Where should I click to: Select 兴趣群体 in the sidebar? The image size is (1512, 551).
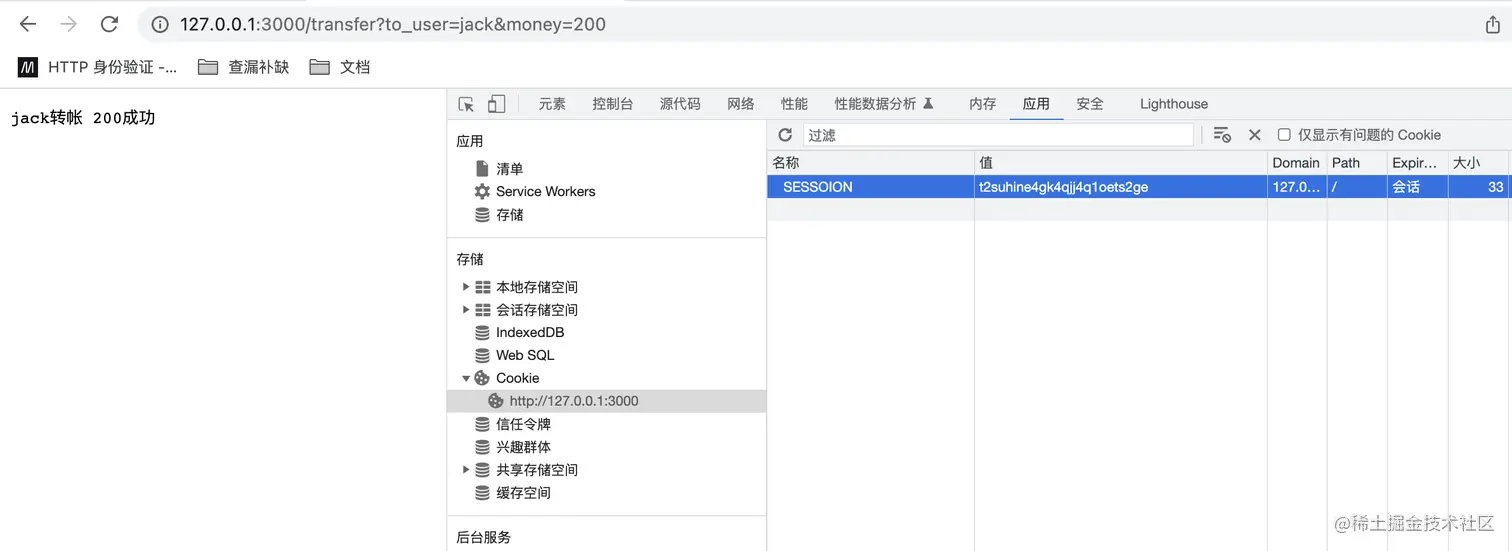(523, 447)
